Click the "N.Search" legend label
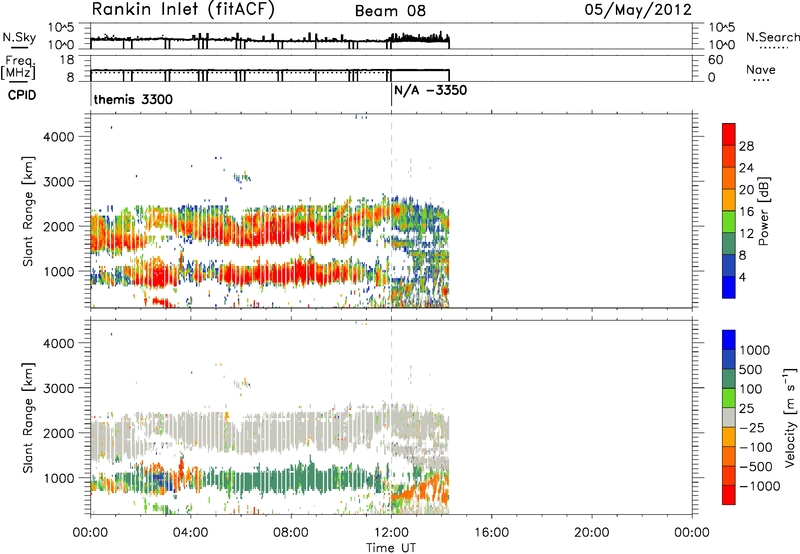Screen dimensions: 800x554 tap(773, 37)
